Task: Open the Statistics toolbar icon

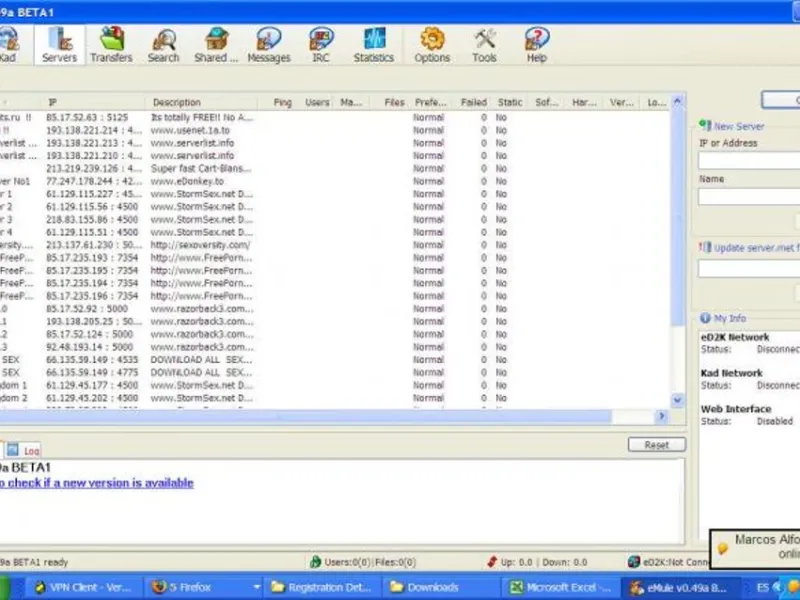Action: coord(374,44)
